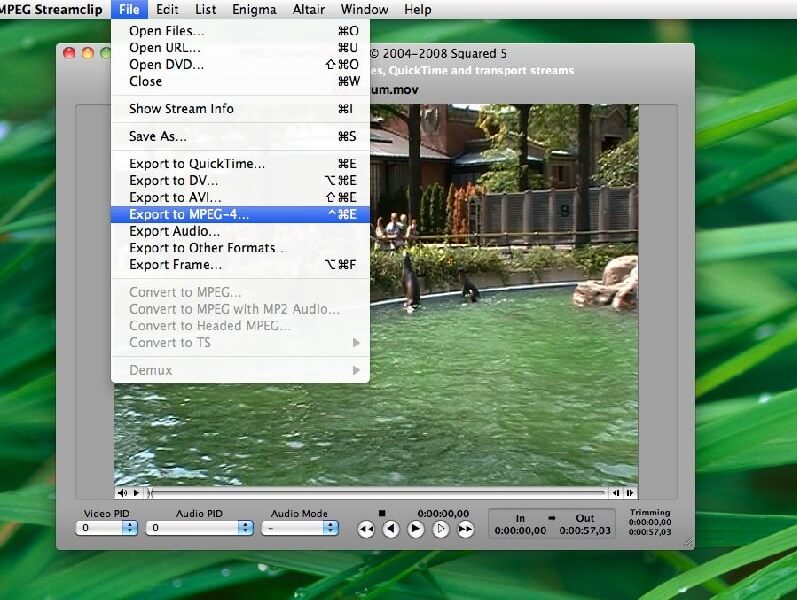Click the stop square icon
The image size is (797, 600).
[x=381, y=513]
